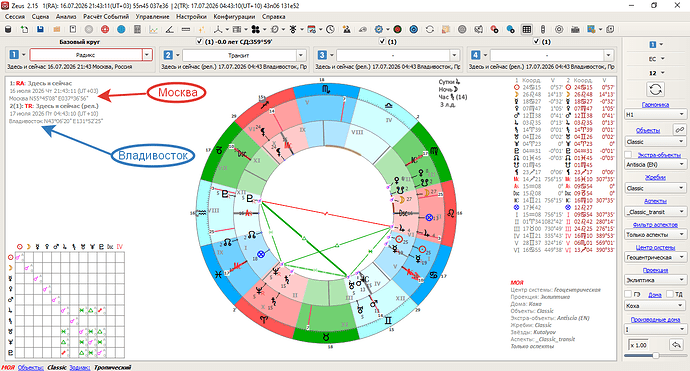The width and height of the screenshot is (690, 371).
Task: Click the circular refresh button in right panel
Action: tap(655, 90)
